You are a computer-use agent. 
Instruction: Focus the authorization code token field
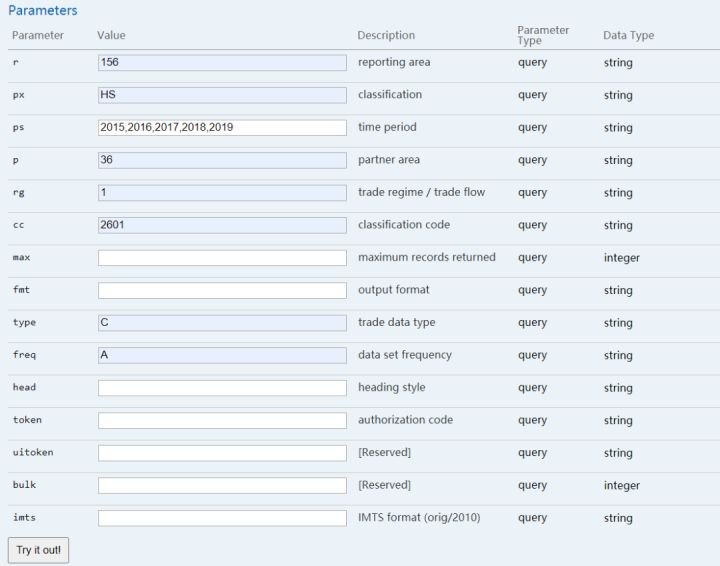(x=222, y=420)
